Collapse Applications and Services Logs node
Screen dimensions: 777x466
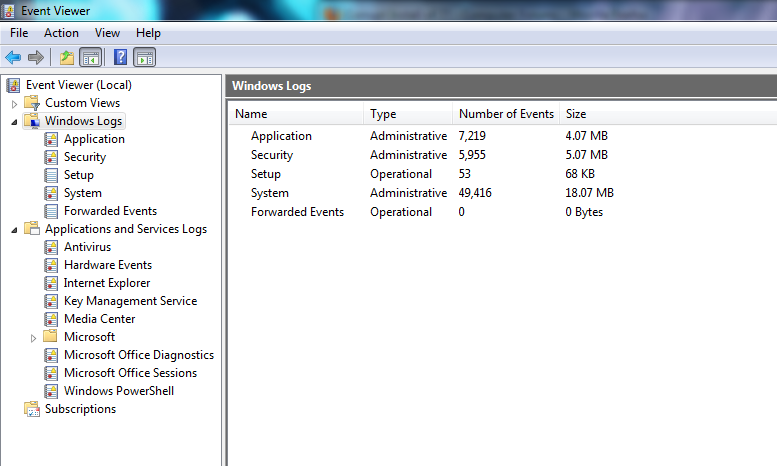[14, 230]
